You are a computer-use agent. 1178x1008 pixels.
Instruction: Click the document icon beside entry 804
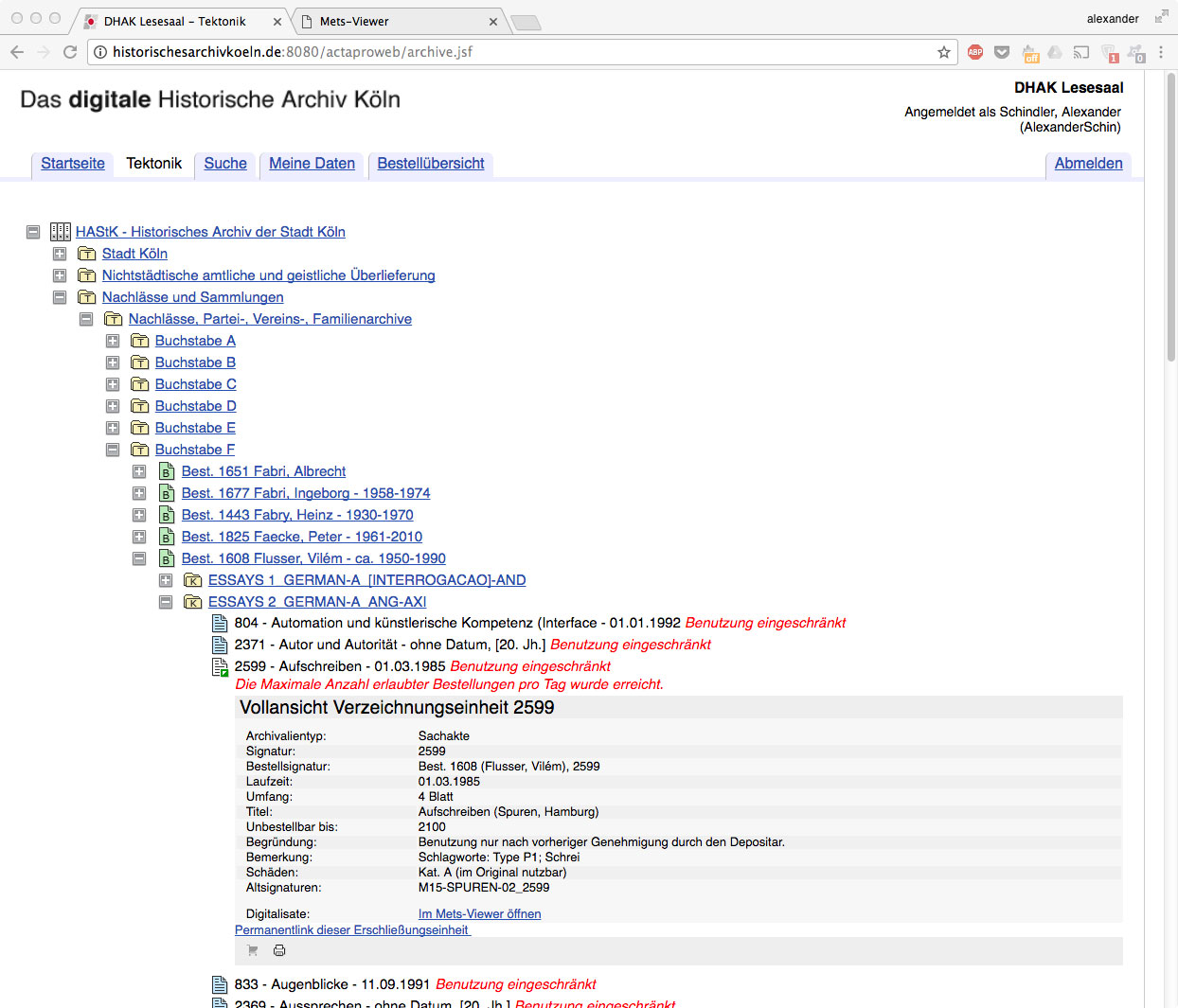(x=220, y=623)
